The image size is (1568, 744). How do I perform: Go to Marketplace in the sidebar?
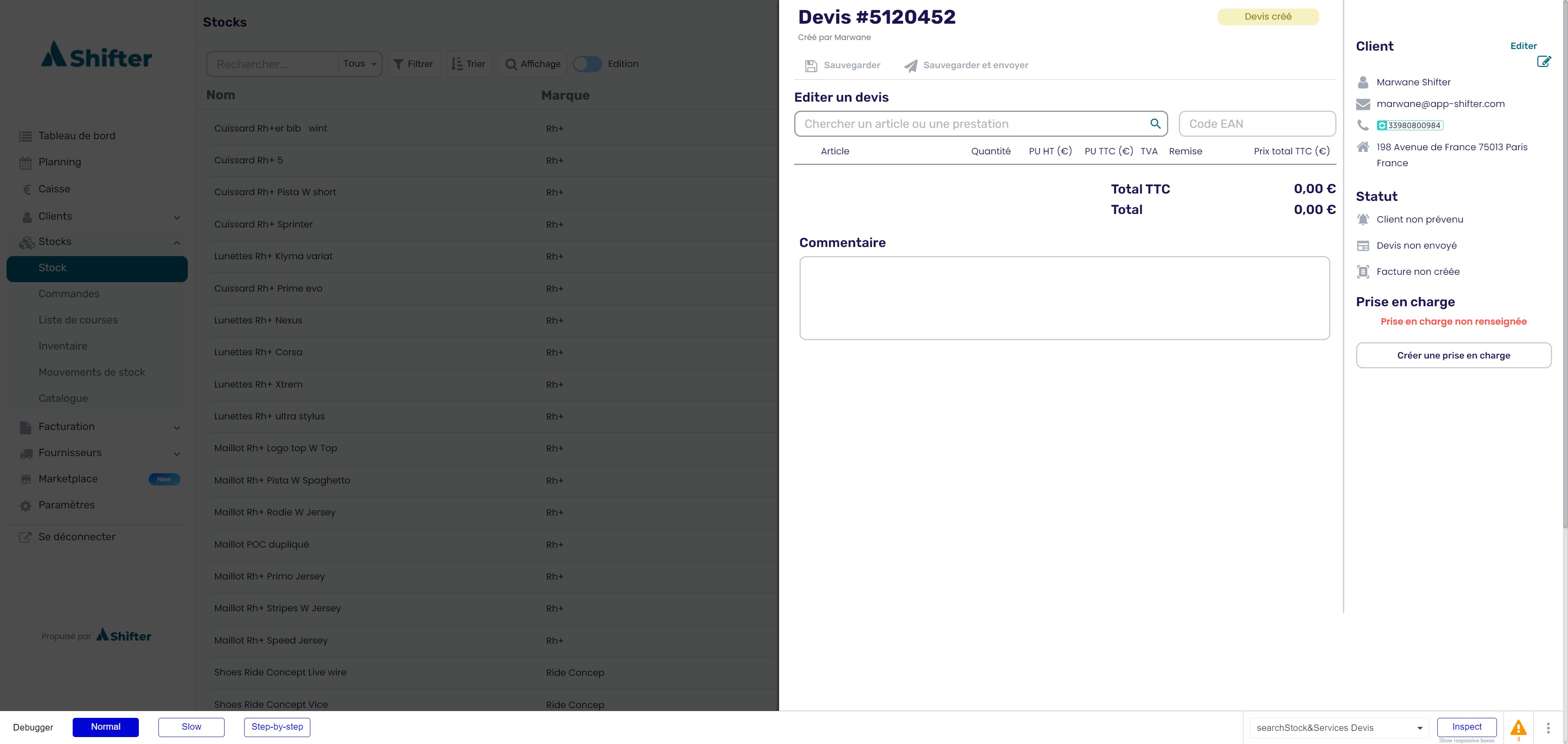pyautogui.click(x=68, y=479)
